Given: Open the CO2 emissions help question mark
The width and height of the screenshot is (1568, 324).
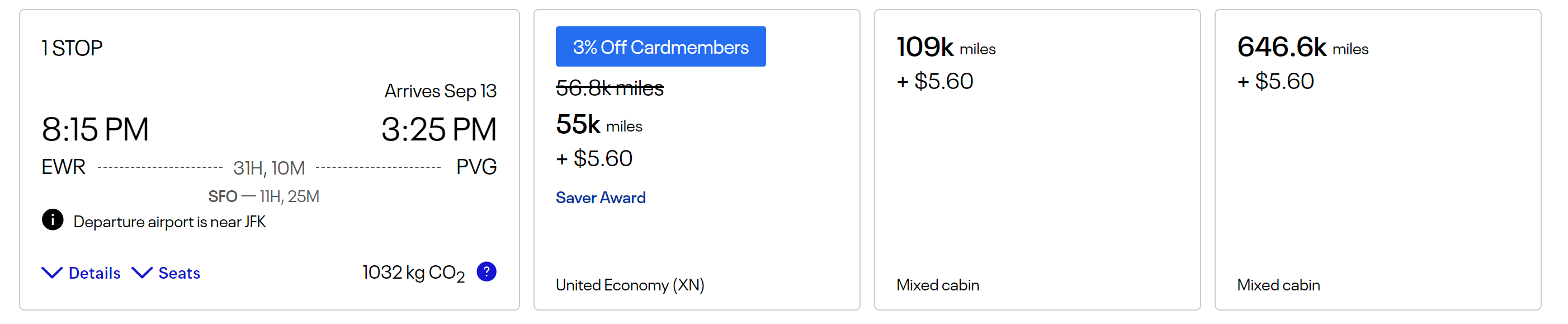Looking at the screenshot, I should 487,271.
